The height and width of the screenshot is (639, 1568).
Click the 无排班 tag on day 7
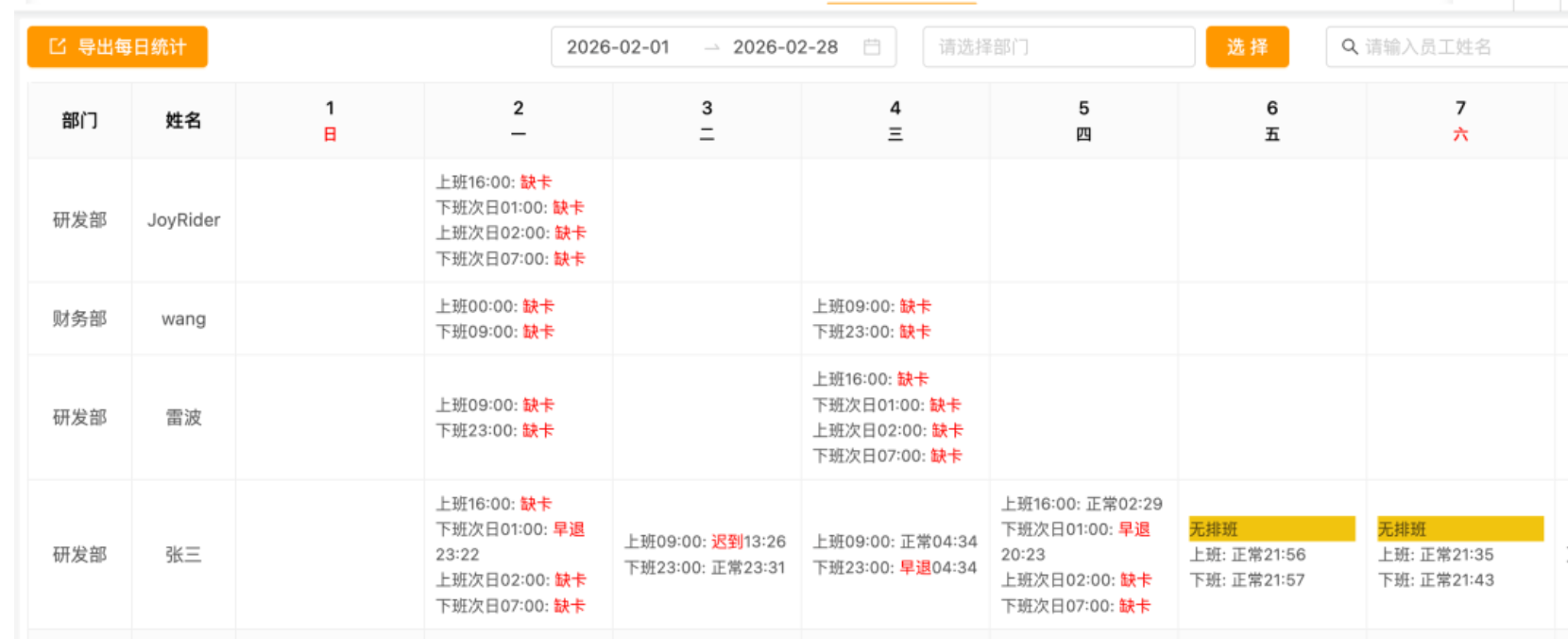click(1460, 528)
